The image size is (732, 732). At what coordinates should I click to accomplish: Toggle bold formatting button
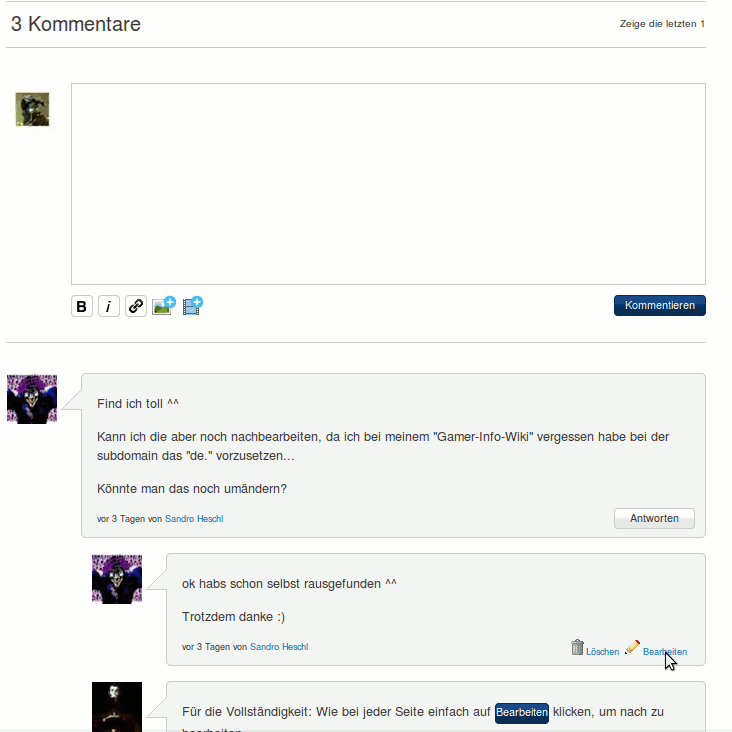[x=82, y=306]
